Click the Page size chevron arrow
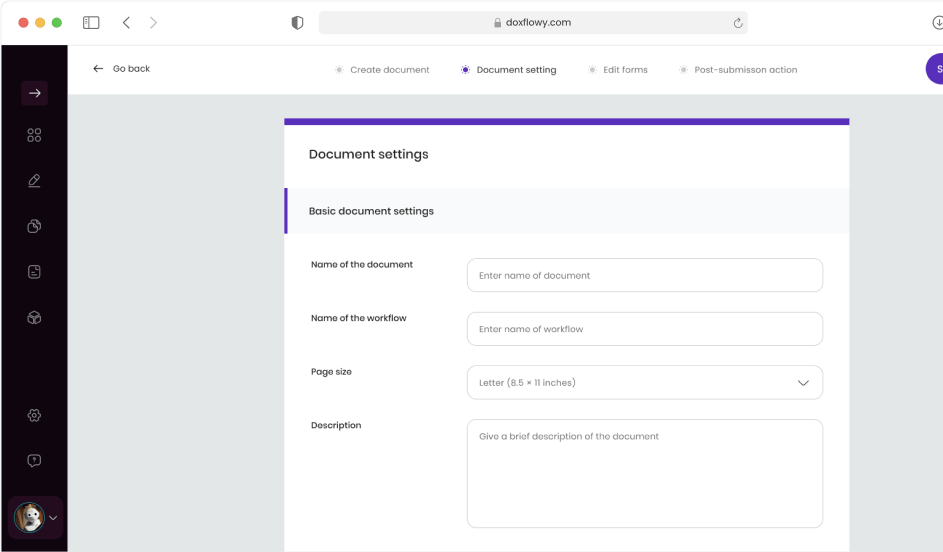The width and height of the screenshot is (943, 552). click(x=803, y=383)
